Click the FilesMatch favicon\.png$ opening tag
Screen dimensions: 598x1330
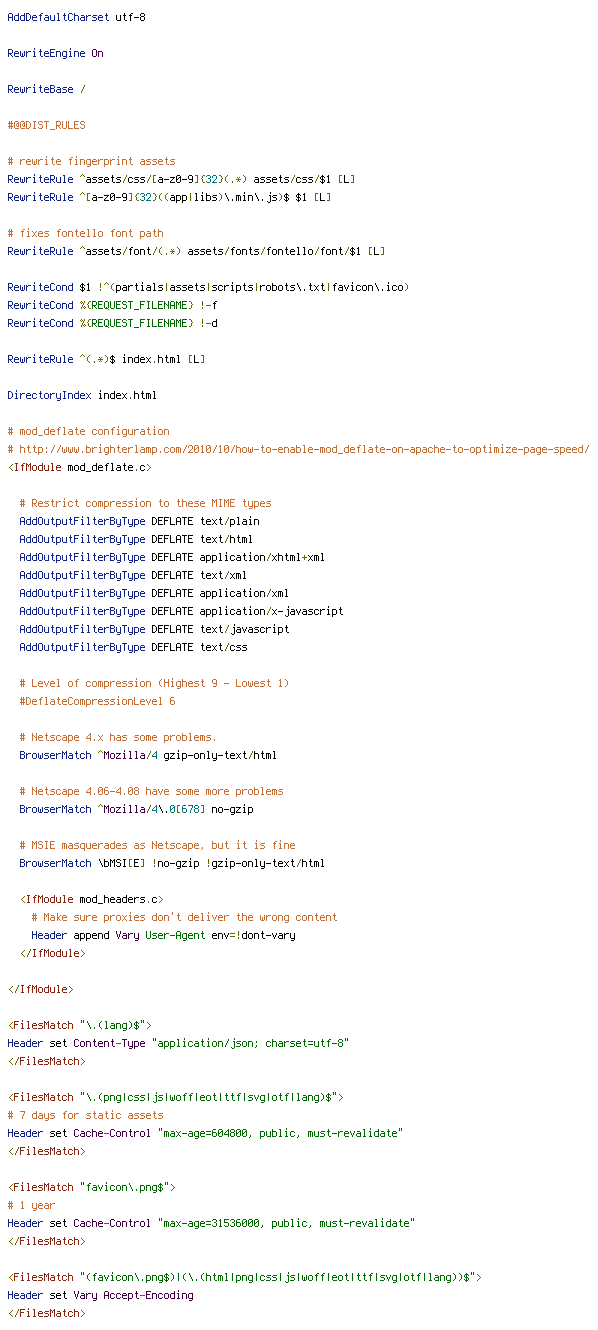[91, 1188]
